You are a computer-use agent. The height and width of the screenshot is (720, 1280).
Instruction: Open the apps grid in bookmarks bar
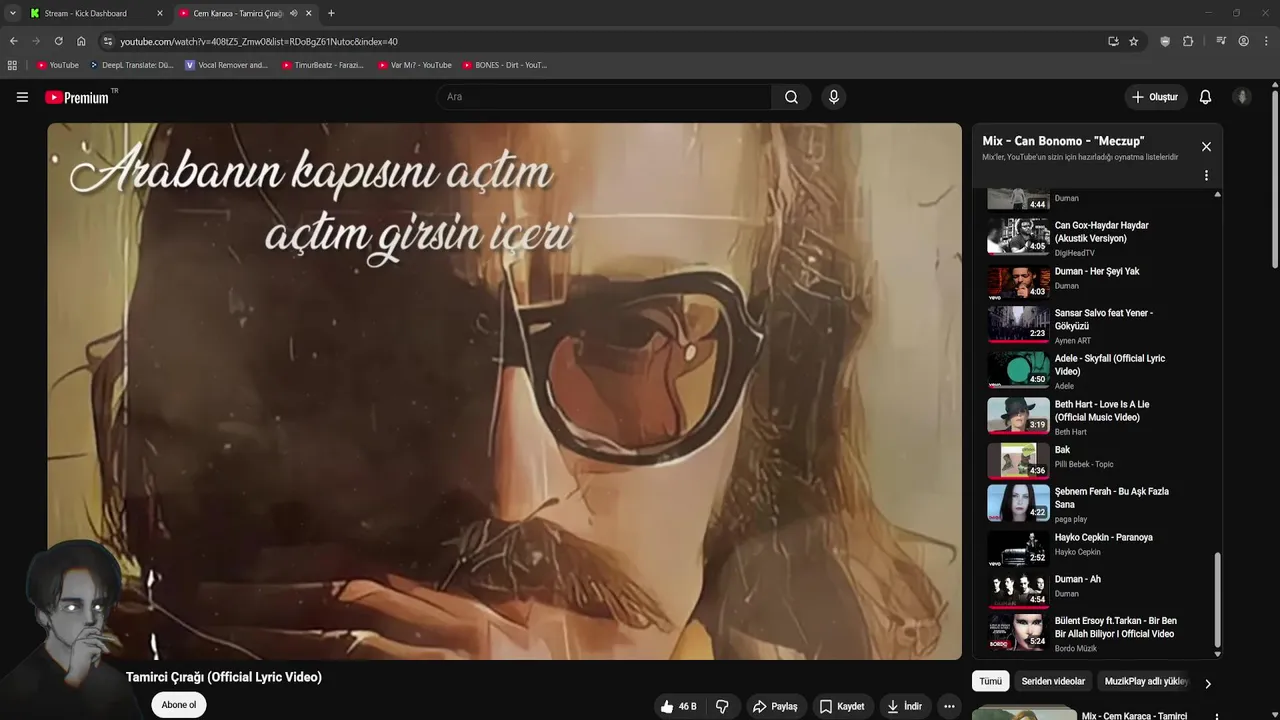[x=12, y=65]
